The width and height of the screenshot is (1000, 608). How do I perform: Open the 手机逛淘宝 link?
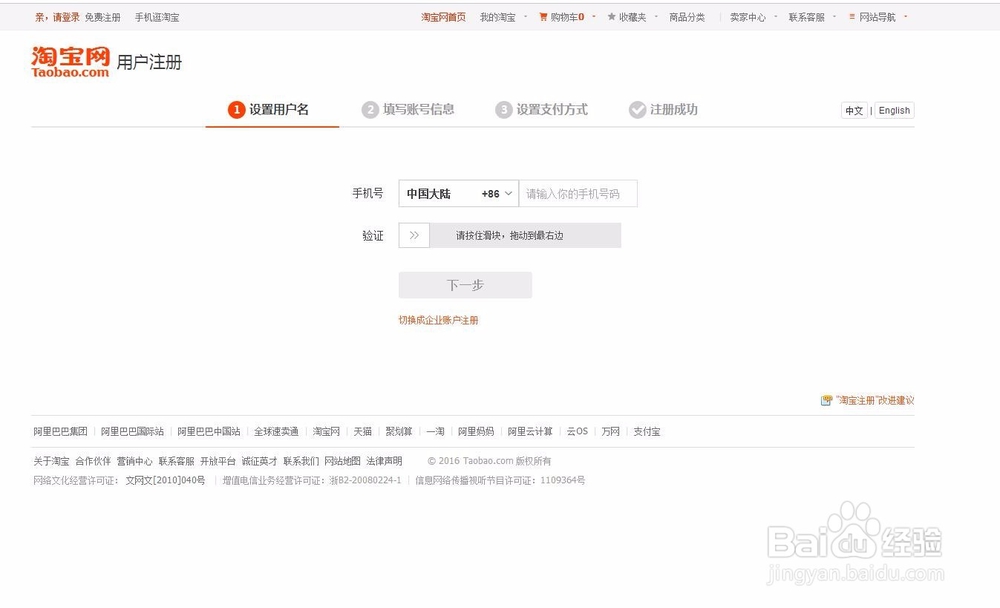point(157,17)
